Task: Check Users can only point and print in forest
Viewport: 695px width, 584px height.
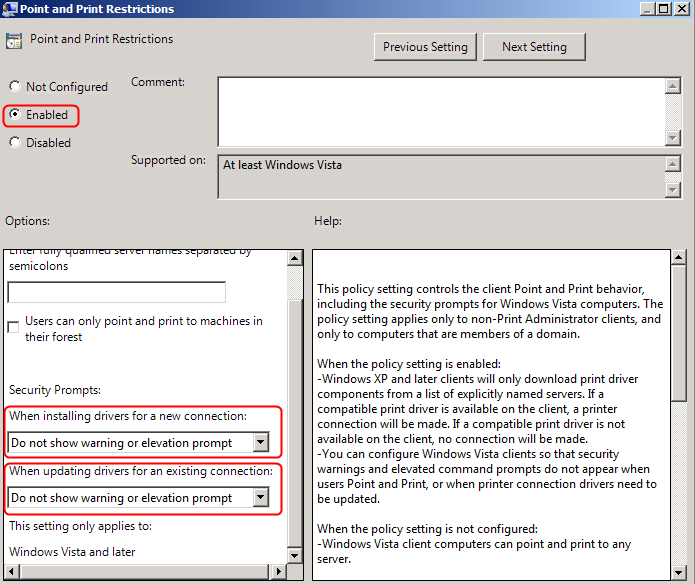Action: pyautogui.click(x=14, y=327)
